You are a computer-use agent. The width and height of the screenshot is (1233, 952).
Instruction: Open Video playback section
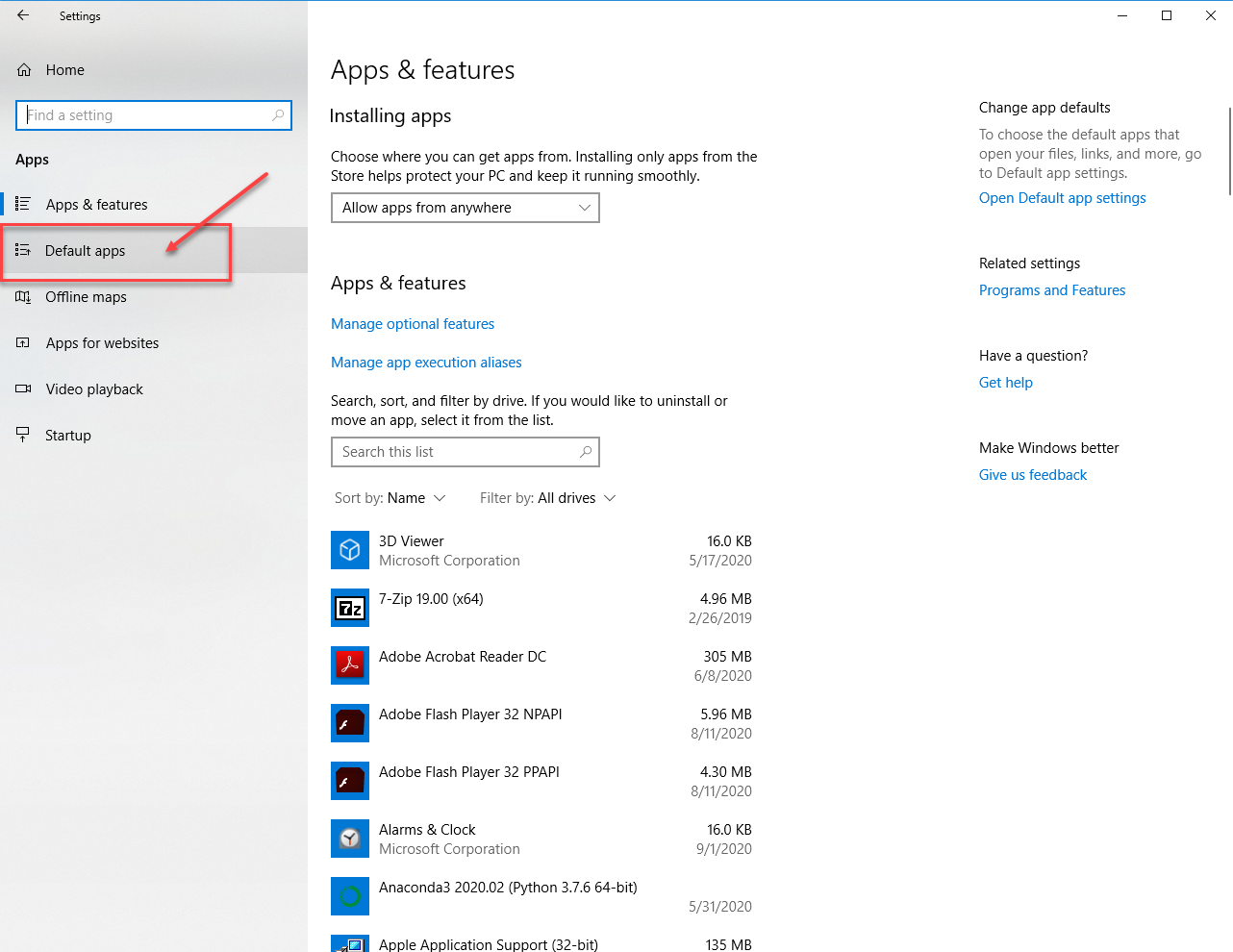[x=154, y=388]
